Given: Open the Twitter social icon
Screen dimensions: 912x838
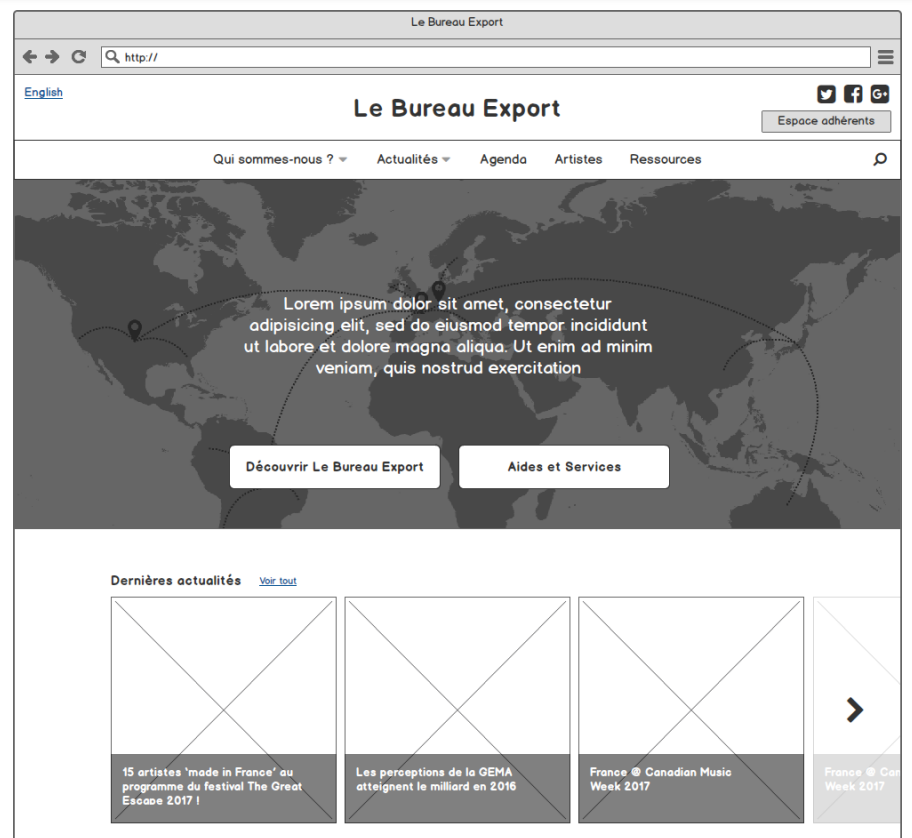Looking at the screenshot, I should click(x=826, y=94).
